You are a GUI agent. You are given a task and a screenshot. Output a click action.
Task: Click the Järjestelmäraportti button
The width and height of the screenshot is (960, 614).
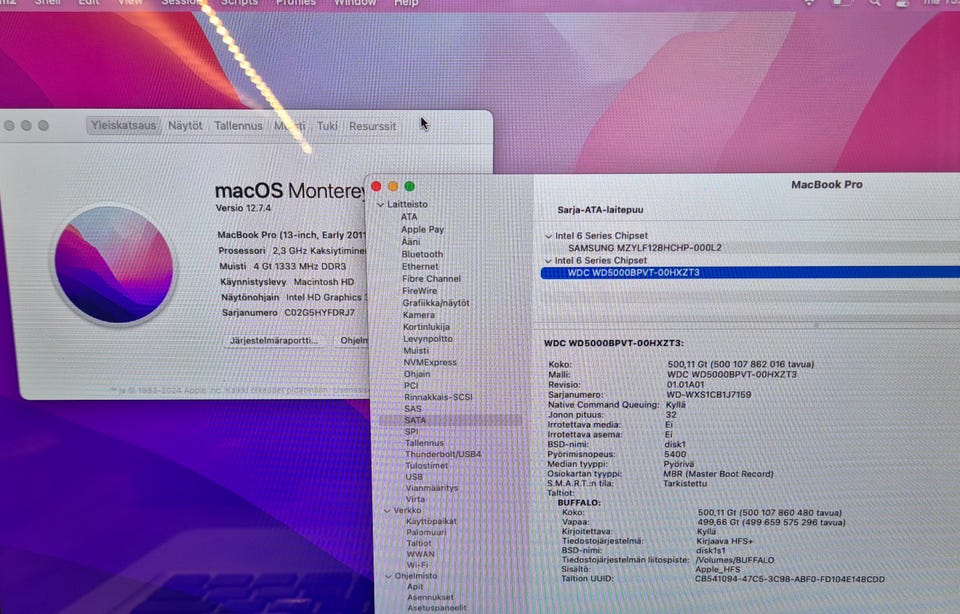273,340
